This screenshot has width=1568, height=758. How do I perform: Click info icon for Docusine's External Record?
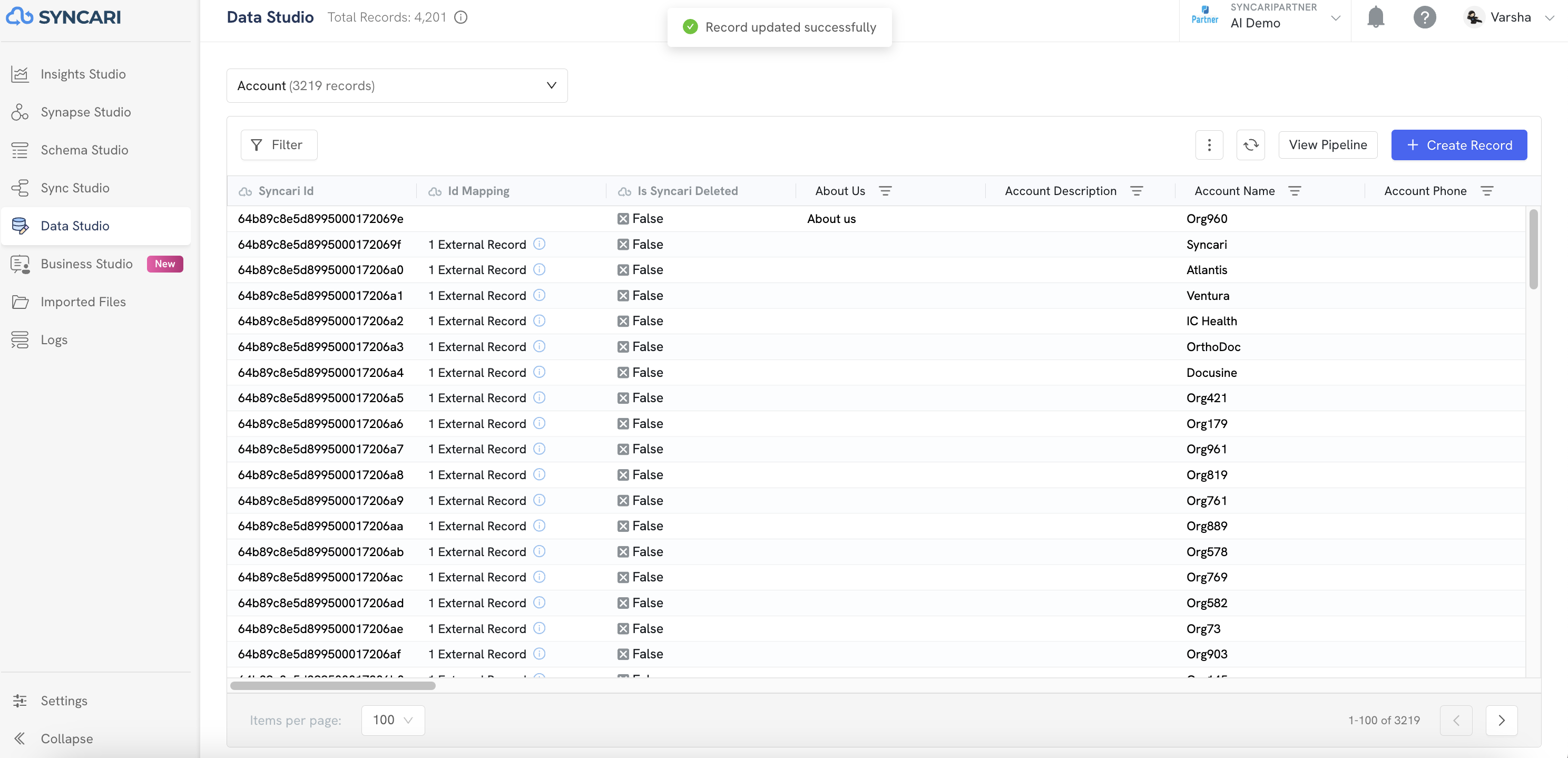[540, 372]
